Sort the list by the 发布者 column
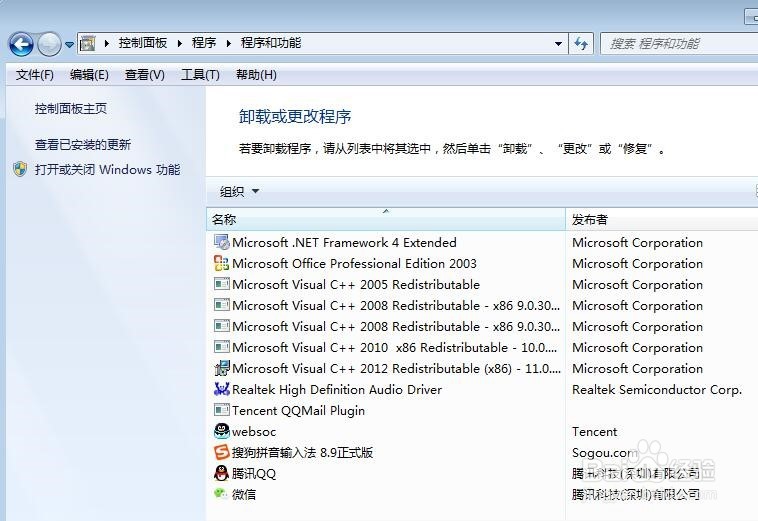 (x=662, y=219)
